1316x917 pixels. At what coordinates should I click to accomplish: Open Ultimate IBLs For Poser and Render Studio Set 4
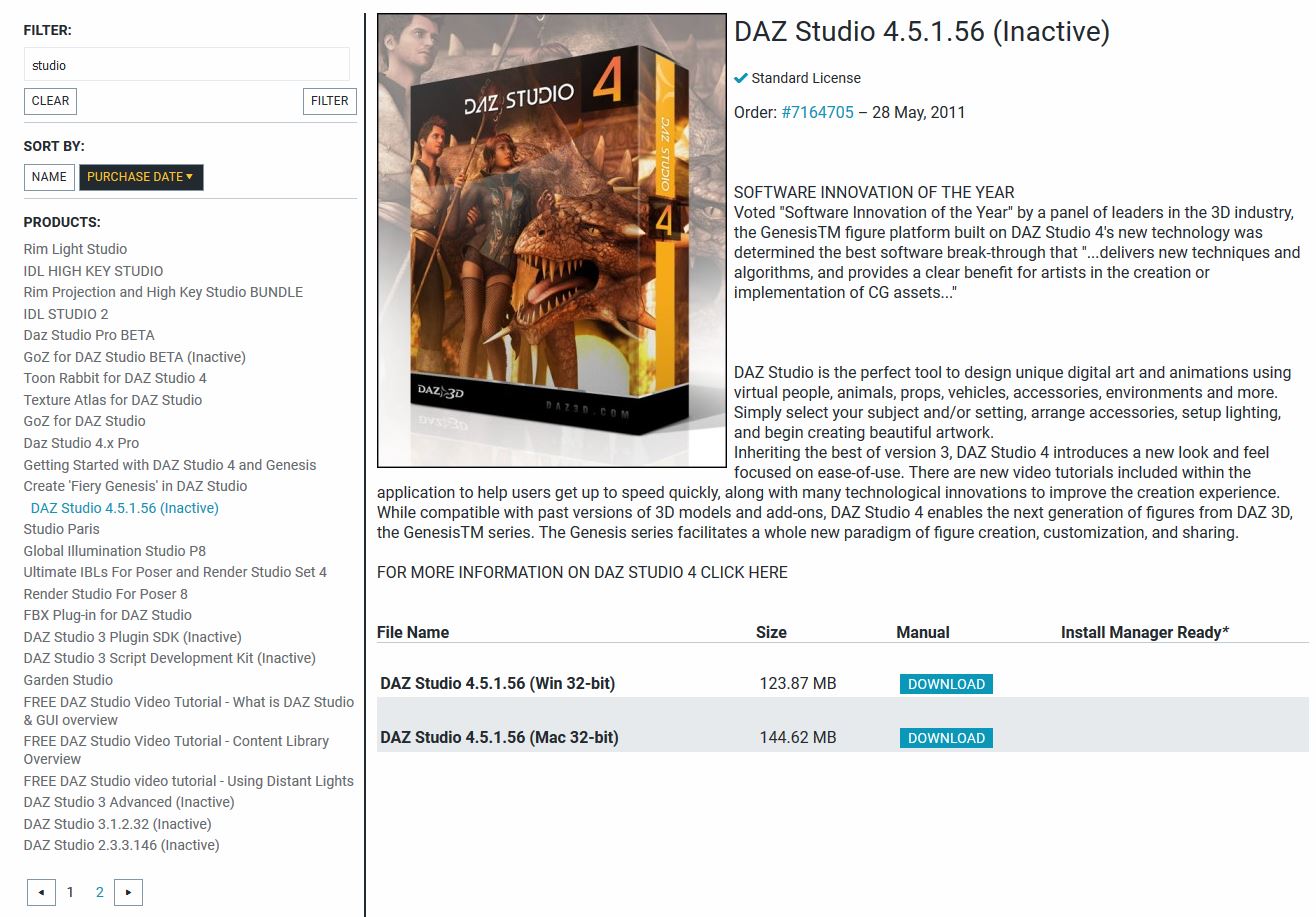(175, 572)
